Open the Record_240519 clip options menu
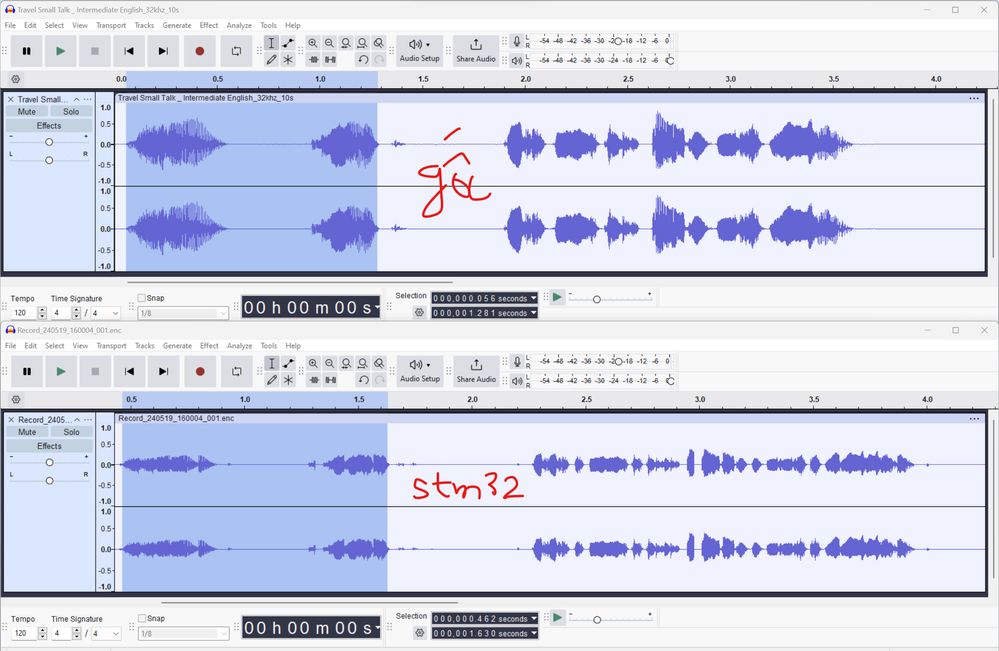Viewport: 999px width, 651px height. pos(974,418)
